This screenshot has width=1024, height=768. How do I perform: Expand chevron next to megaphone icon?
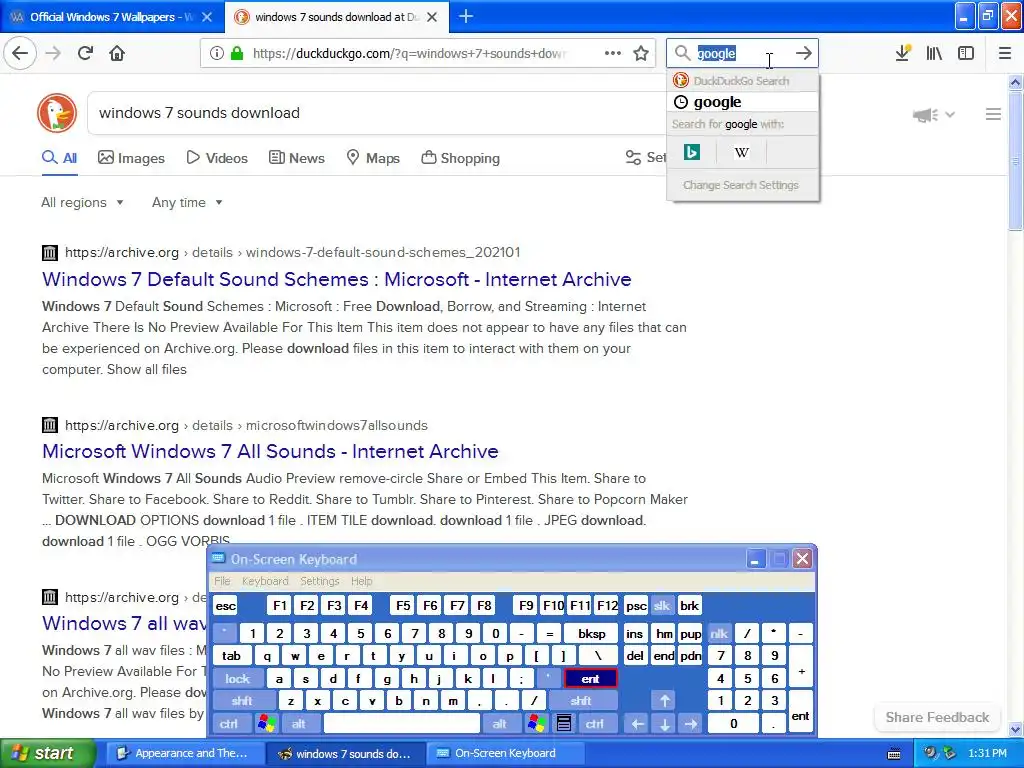[x=950, y=115]
